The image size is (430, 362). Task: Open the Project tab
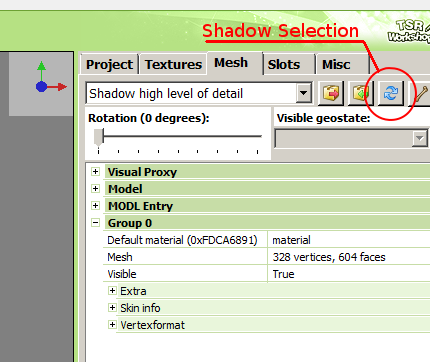[x=109, y=64]
